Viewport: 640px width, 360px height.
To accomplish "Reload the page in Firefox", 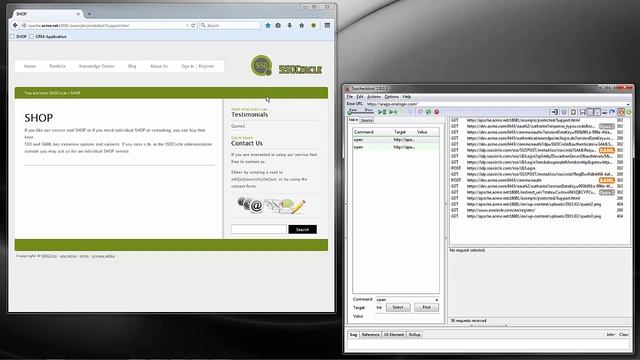I will tap(193, 25).
